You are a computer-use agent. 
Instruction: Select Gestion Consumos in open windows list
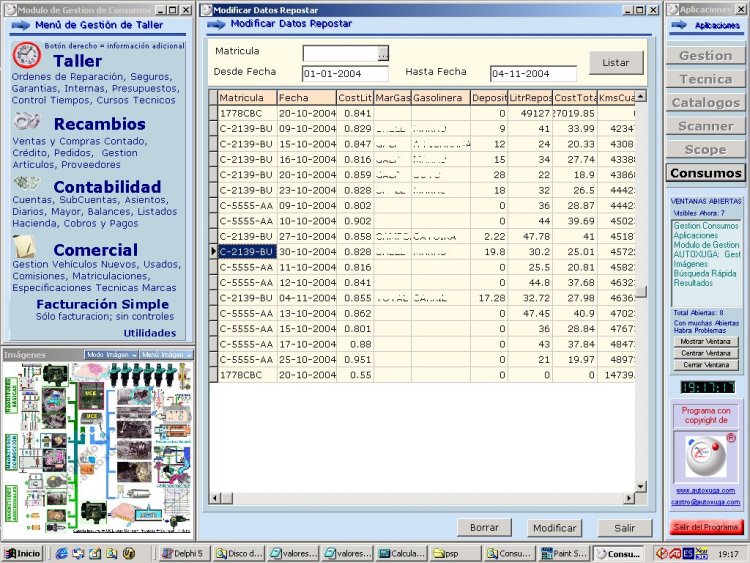706,225
